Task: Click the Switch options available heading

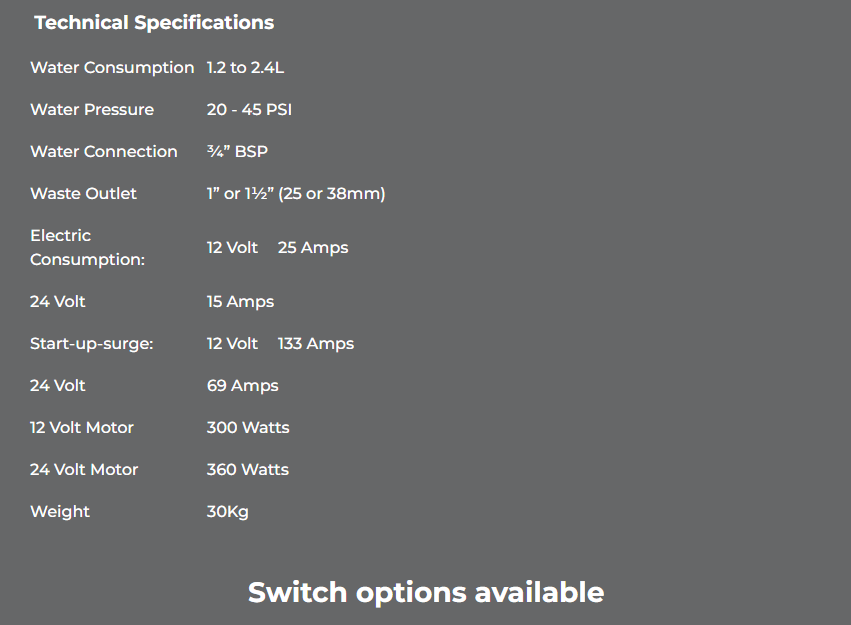Action: click(426, 592)
